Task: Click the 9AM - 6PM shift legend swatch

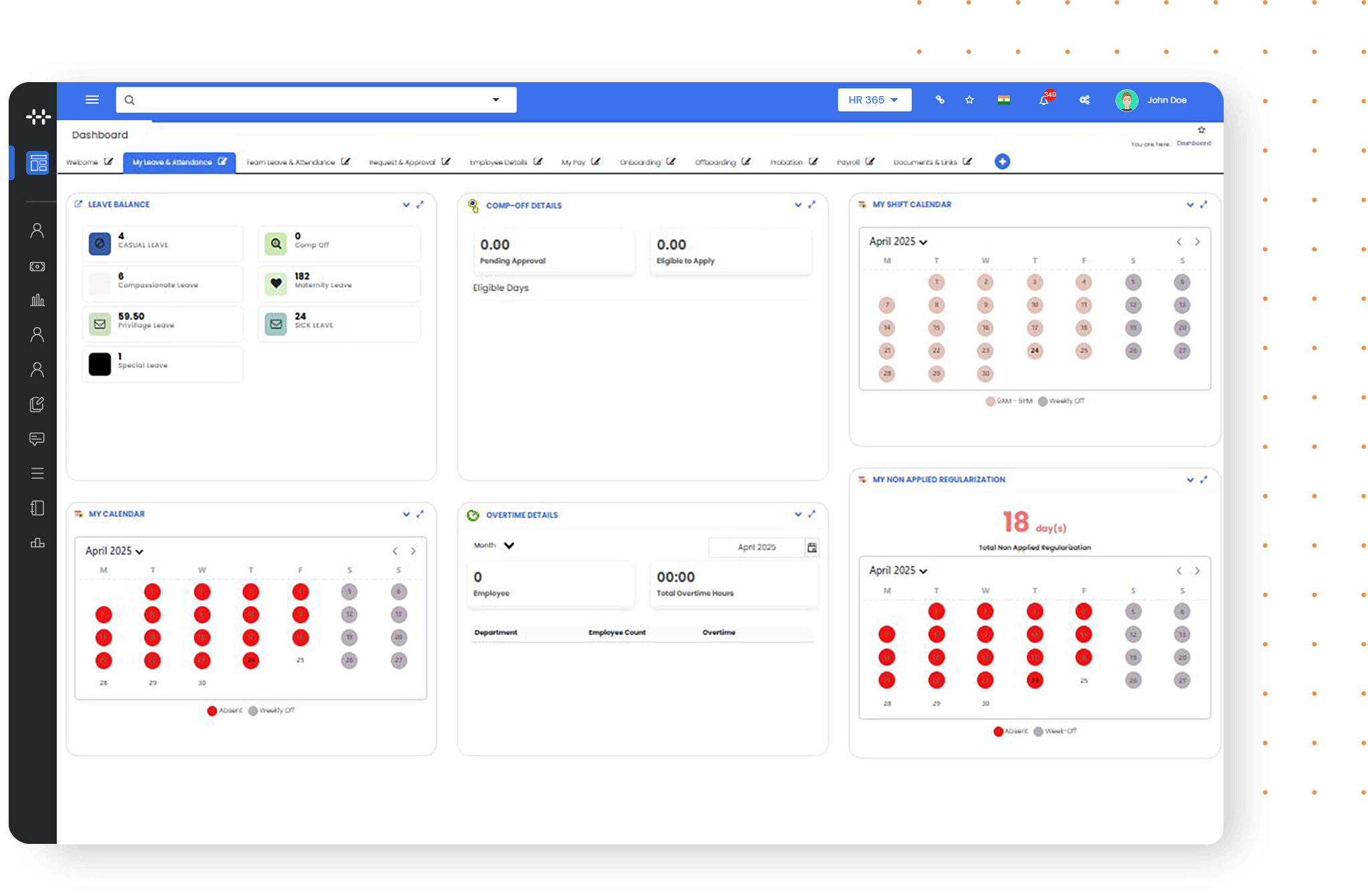Action: click(x=990, y=401)
